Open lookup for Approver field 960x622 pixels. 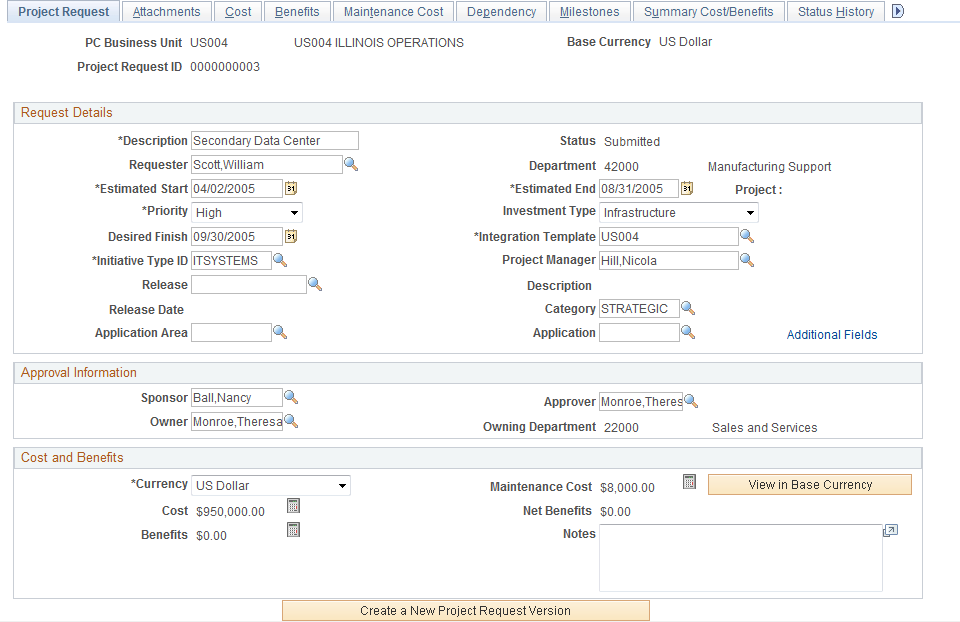click(x=691, y=401)
